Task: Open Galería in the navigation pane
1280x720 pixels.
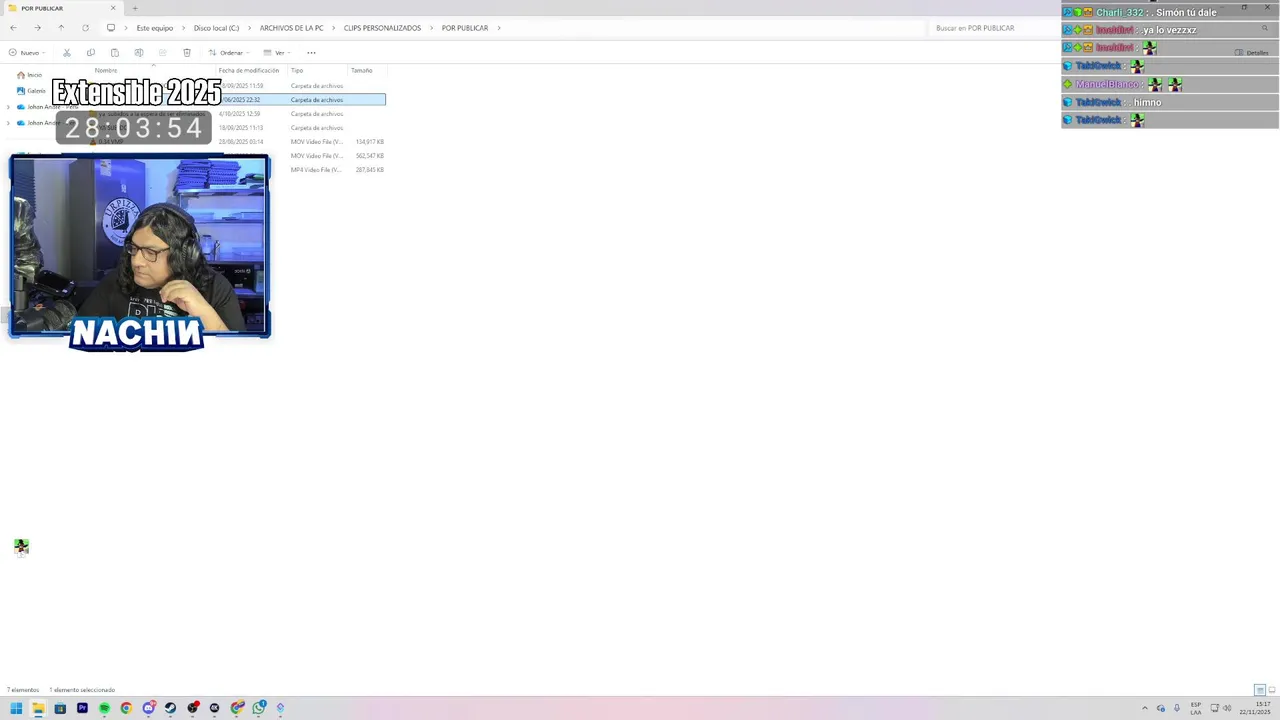Action: [31, 91]
